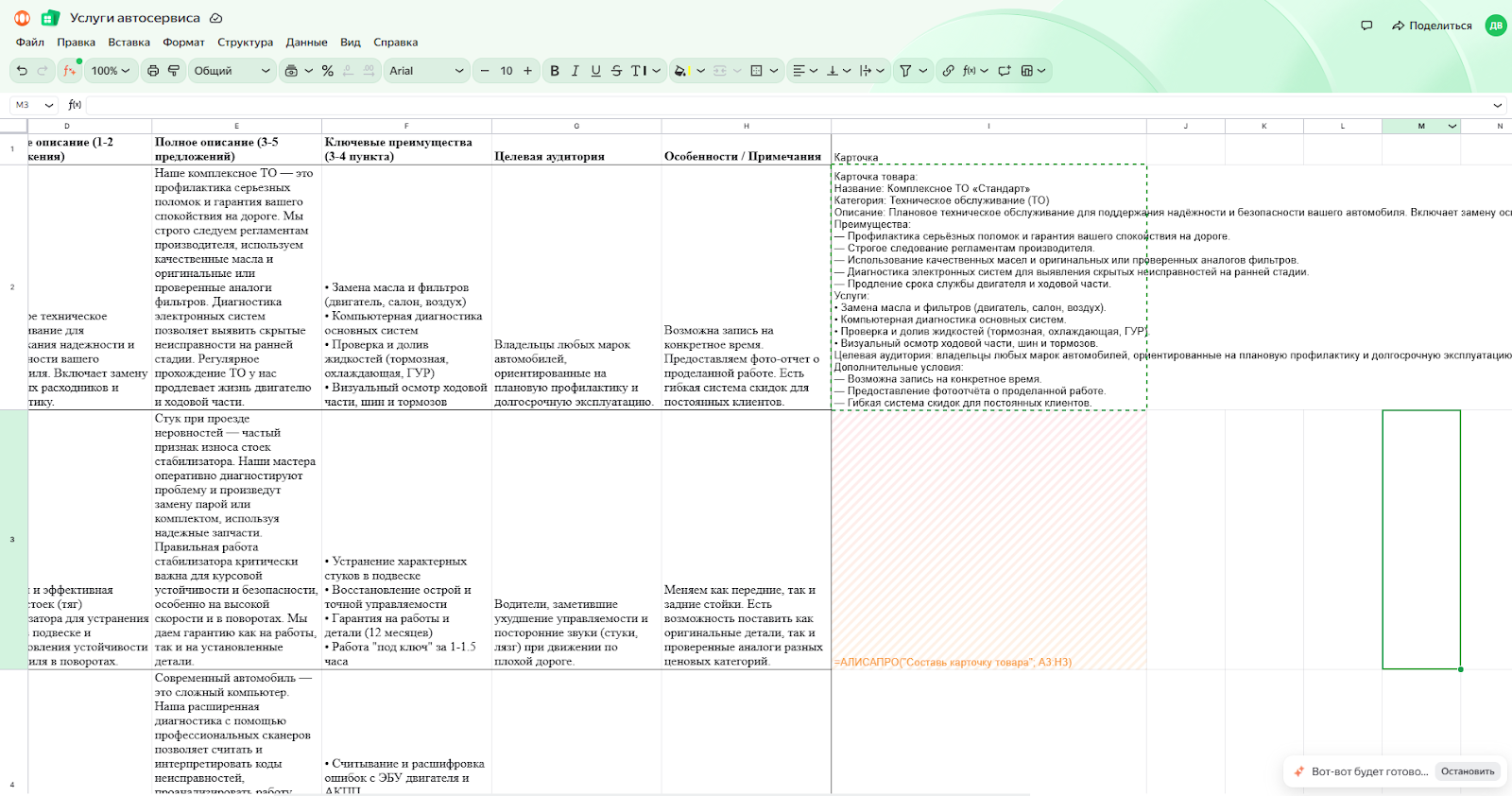Open the fill color bucket swatch
Viewport: 1512px width, 796px height.
click(x=681, y=71)
